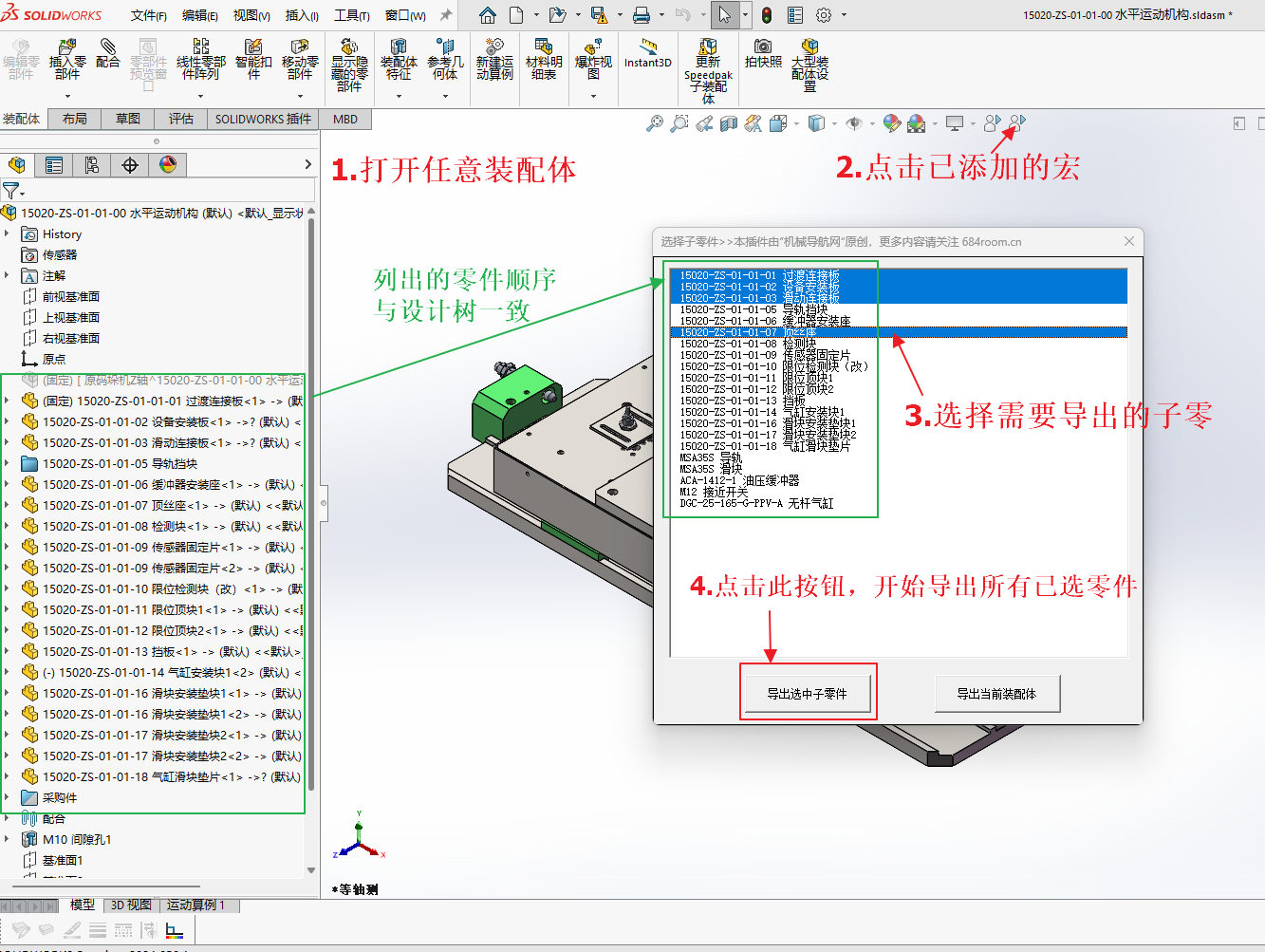Select the Mate tool (配合)

pyautogui.click(x=108, y=54)
